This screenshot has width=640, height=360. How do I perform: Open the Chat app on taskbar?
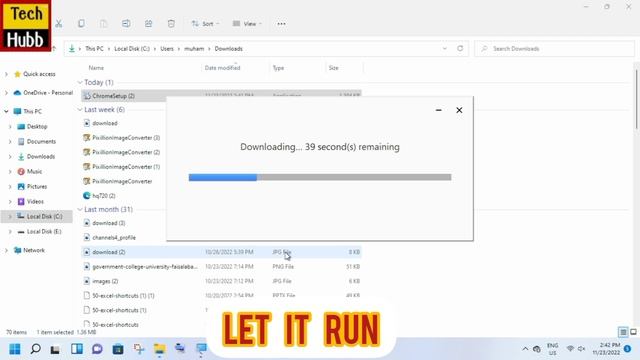click(97, 349)
